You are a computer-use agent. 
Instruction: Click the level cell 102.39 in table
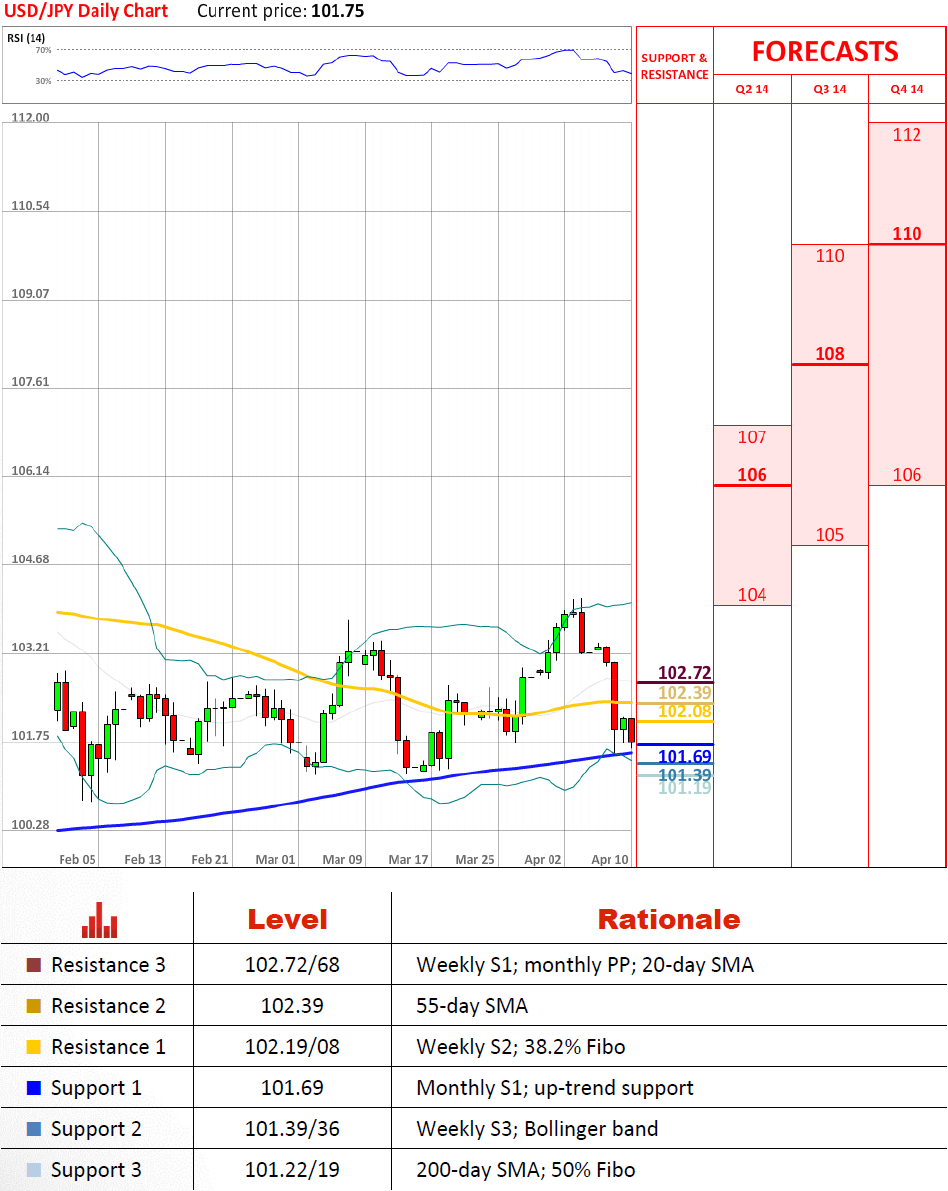(292, 1006)
